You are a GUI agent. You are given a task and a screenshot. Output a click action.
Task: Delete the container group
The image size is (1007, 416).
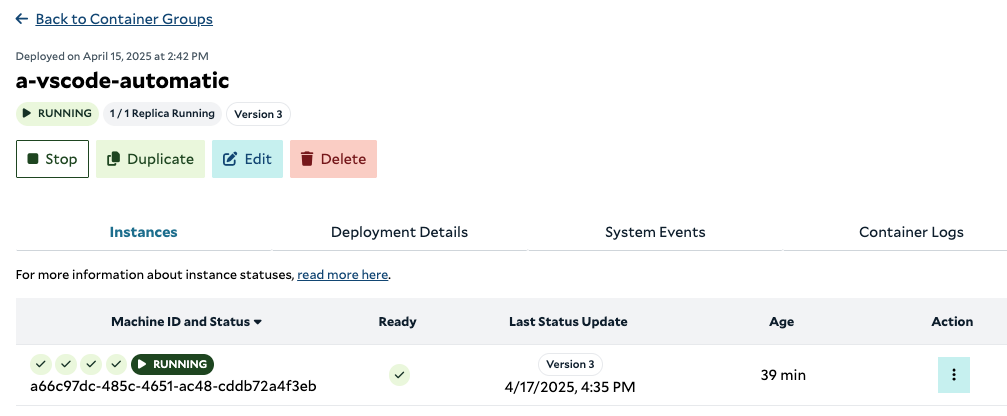pos(333,159)
